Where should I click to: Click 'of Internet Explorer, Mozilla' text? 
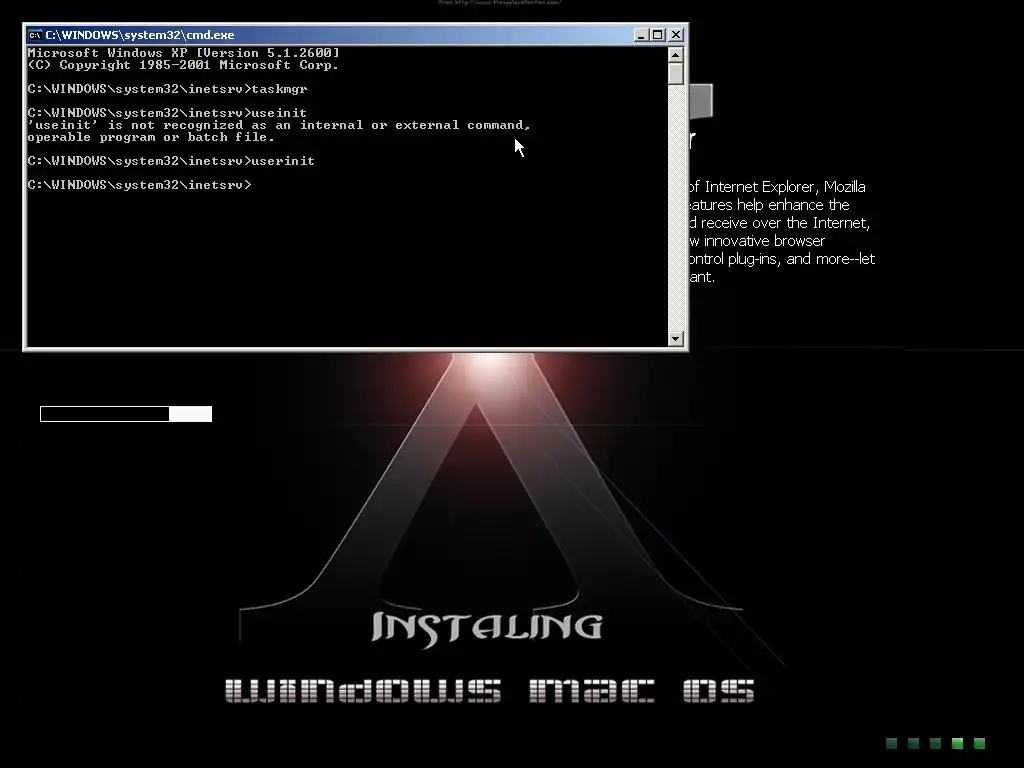[777, 187]
